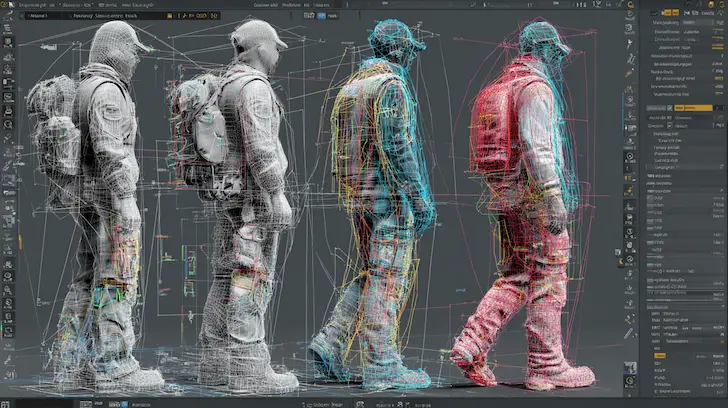Image resolution: width=728 pixels, height=408 pixels.
Task: Open the thumbnail preview in the right icon strip
Action: click(630, 368)
